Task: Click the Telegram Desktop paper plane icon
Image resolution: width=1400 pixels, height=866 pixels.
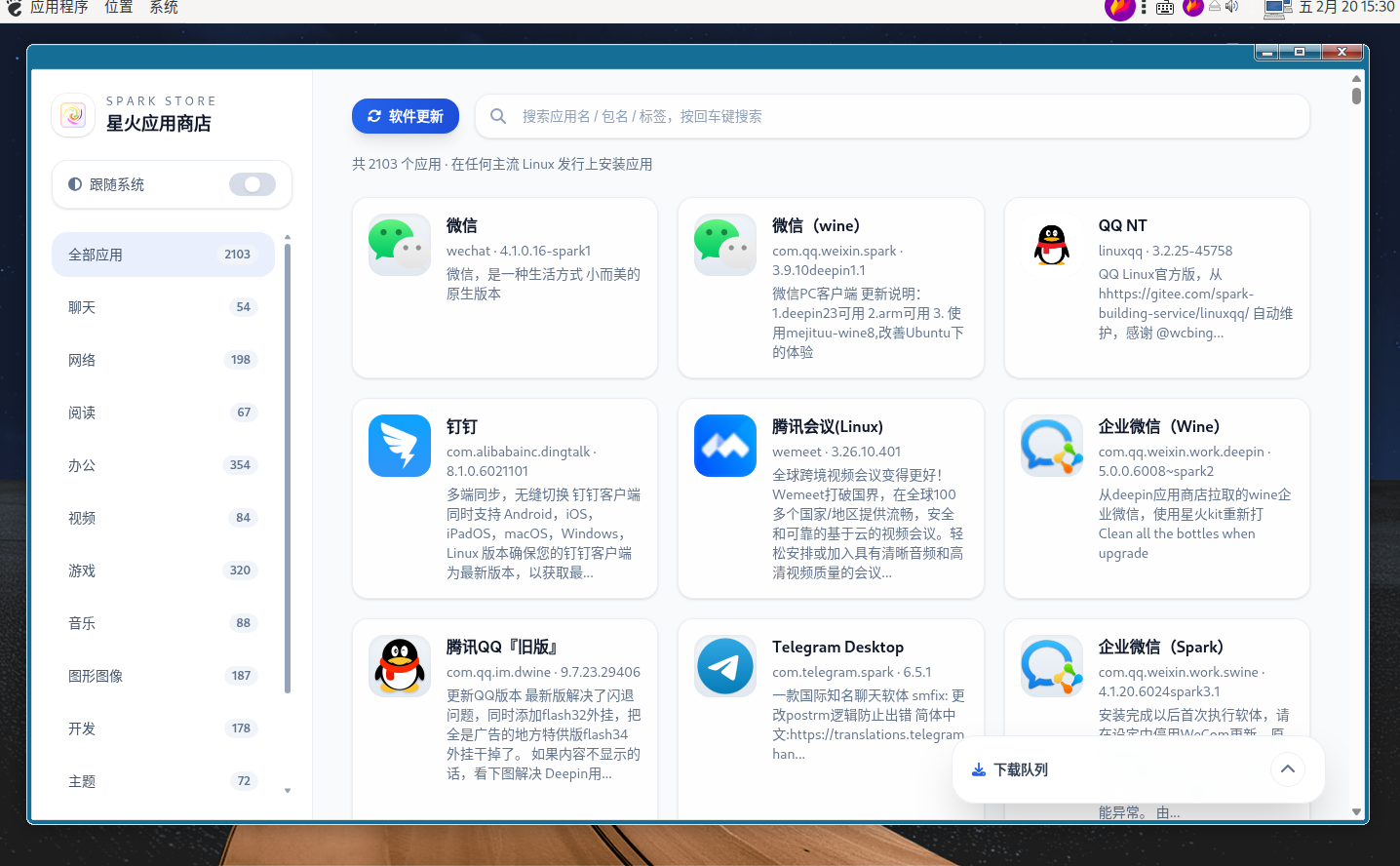Action: coord(725,666)
